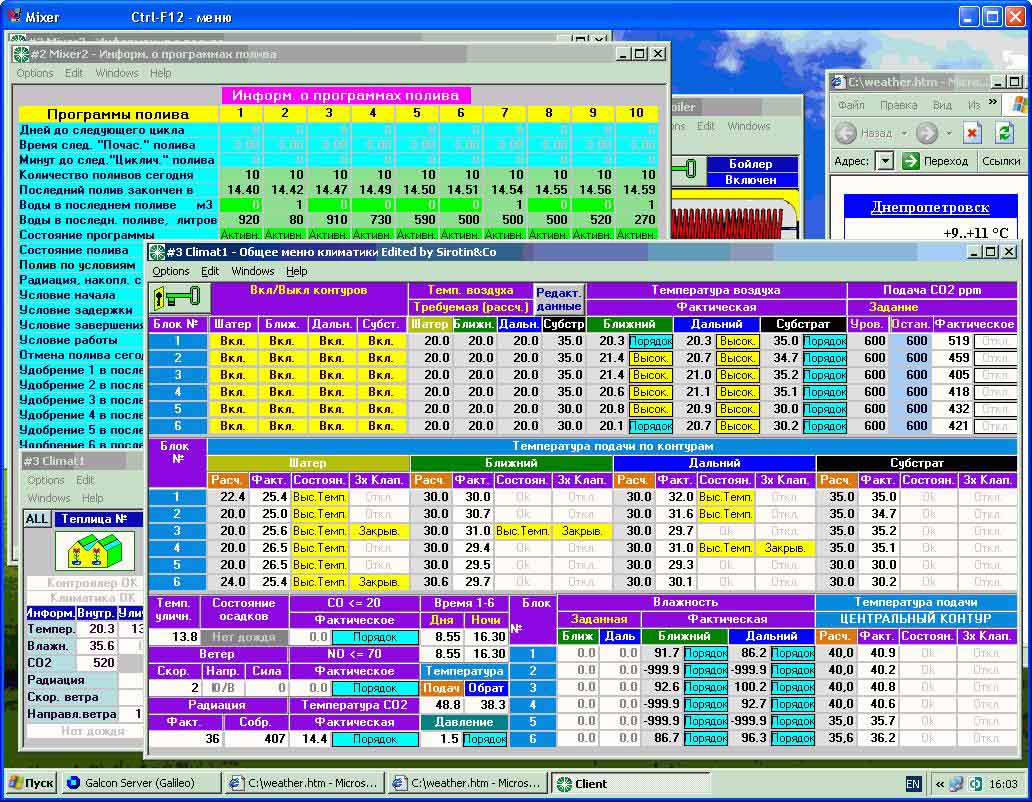Toggle Ближ. contour Вкл. for block 6

point(281,426)
